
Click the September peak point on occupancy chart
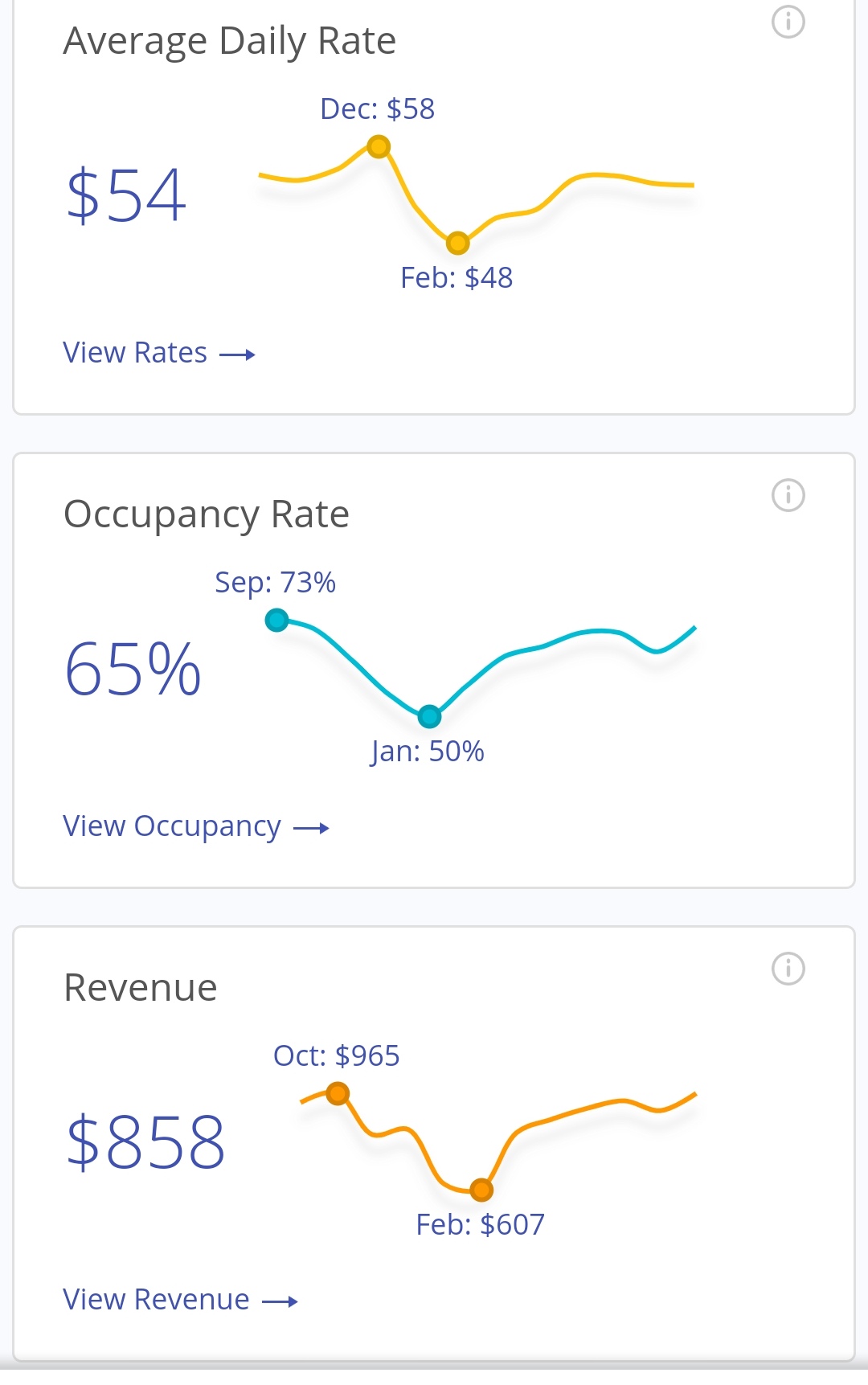click(277, 620)
